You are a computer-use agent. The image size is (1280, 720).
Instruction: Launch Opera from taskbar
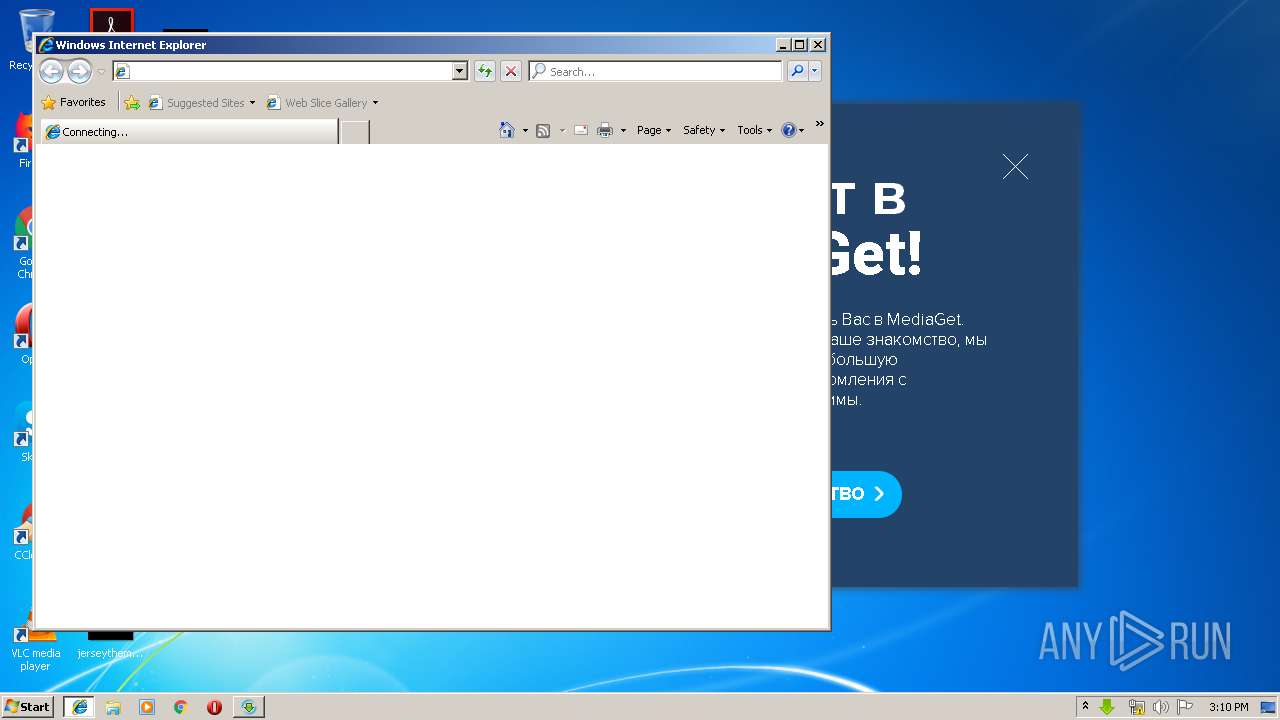[x=214, y=706]
